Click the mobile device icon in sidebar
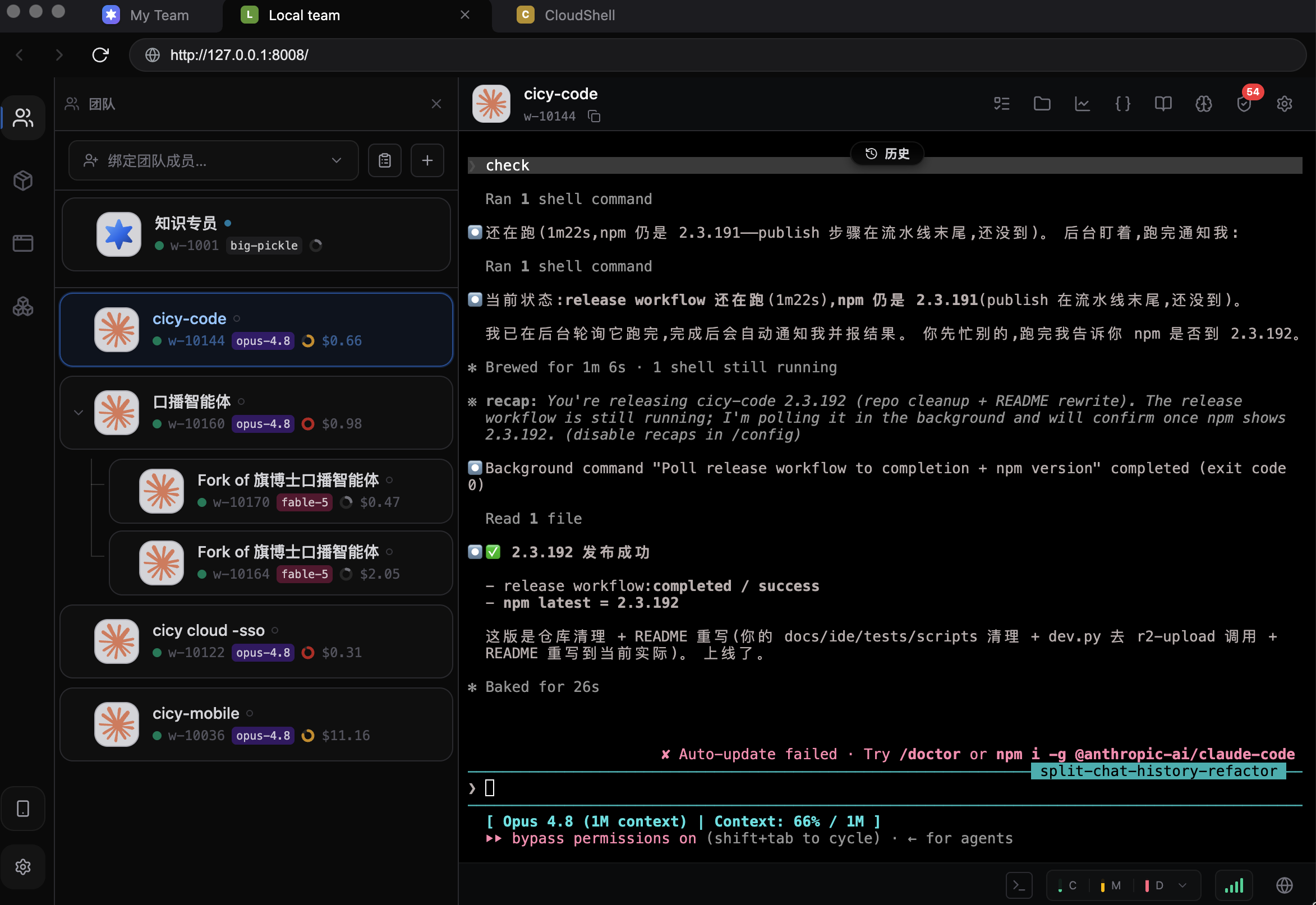 pos(22,809)
